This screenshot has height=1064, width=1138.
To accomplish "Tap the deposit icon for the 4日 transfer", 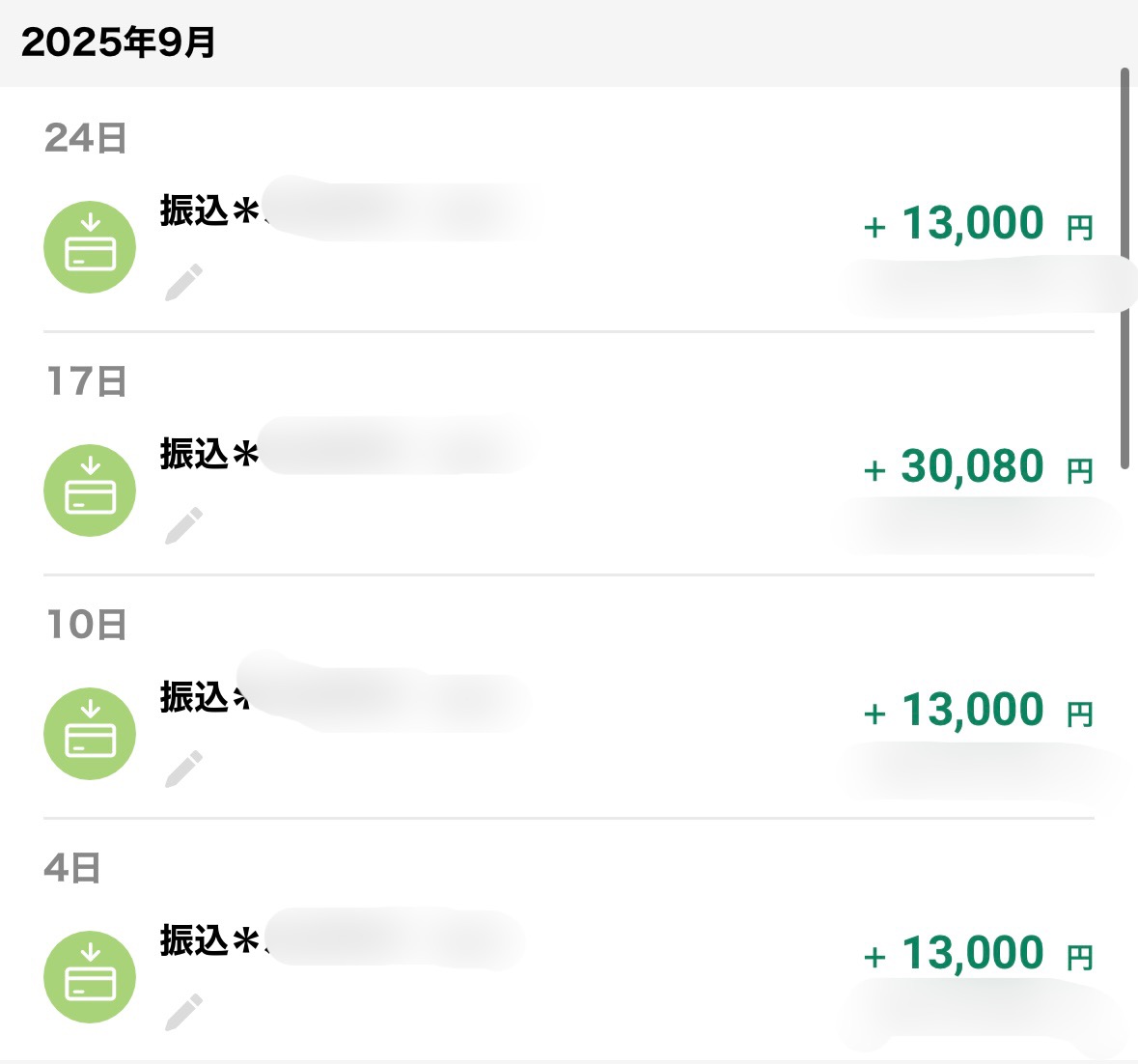I will (x=90, y=977).
